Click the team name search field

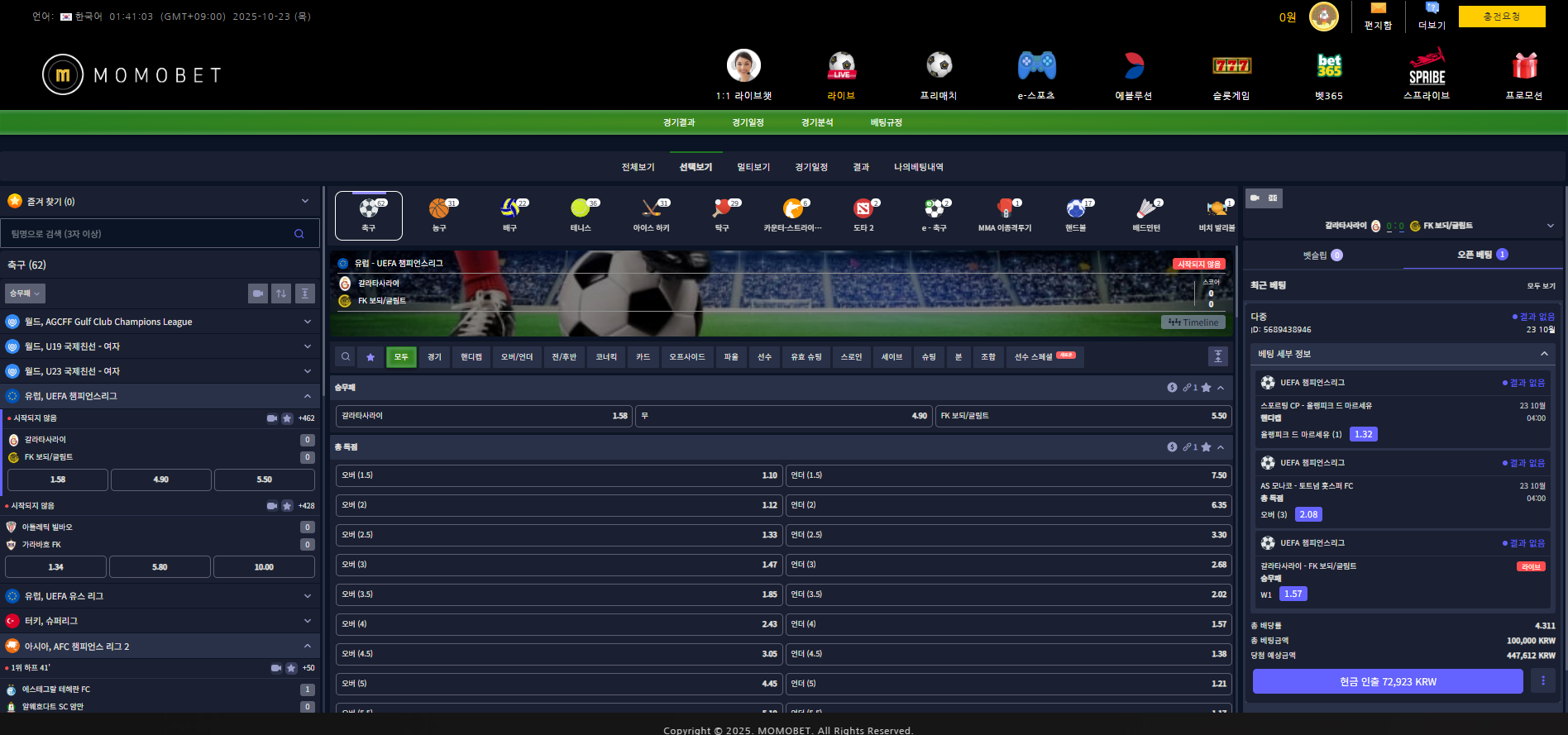click(x=149, y=234)
